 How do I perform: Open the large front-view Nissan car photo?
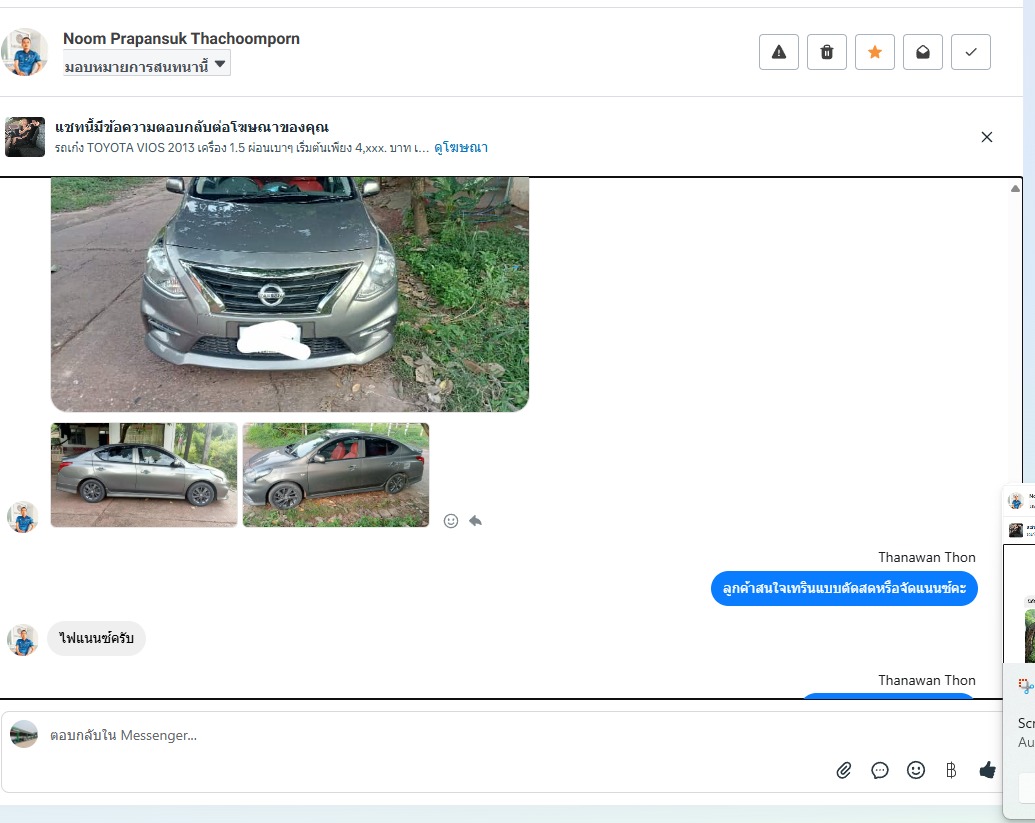coord(290,294)
